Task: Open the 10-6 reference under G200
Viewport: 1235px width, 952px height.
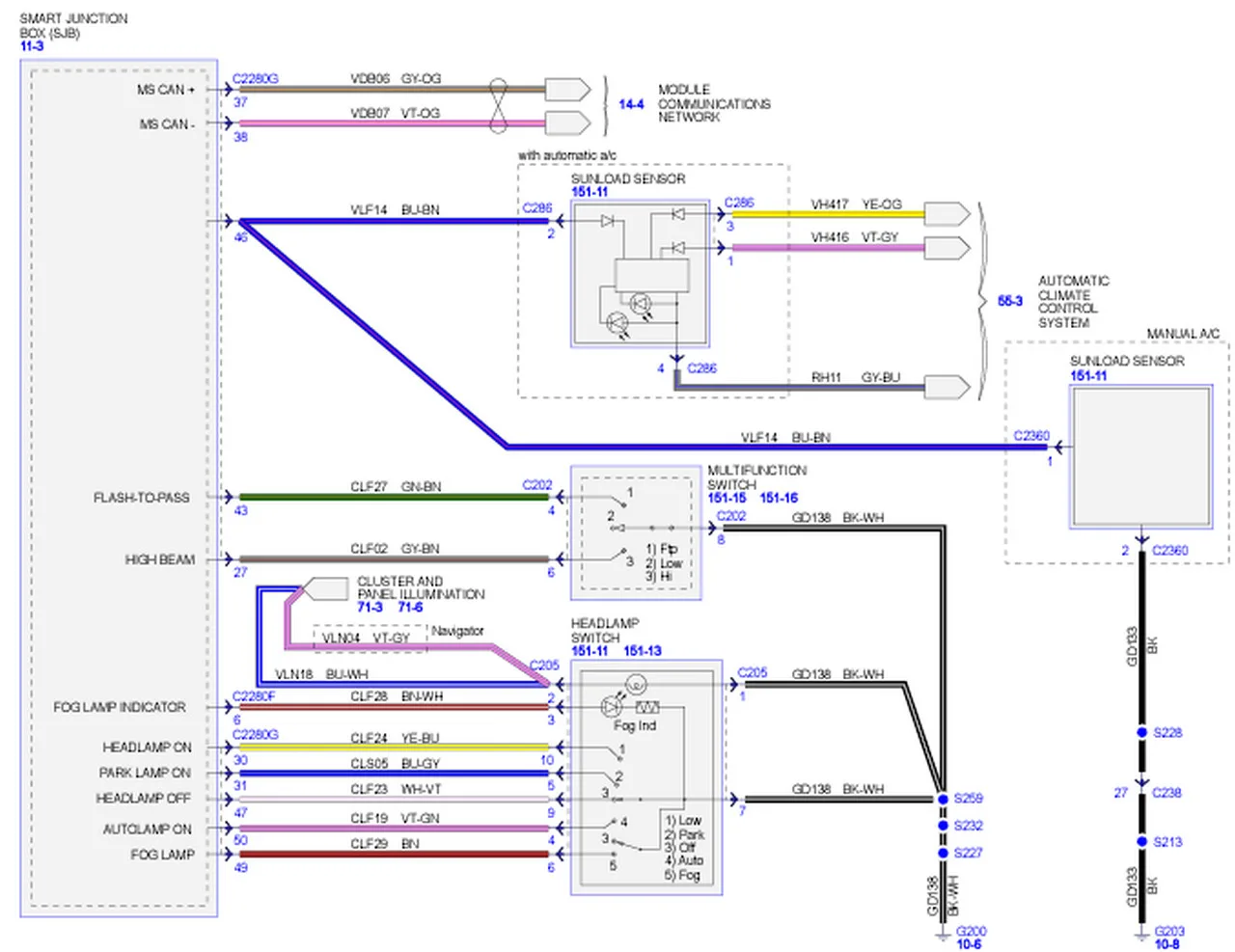Action: pyautogui.click(x=969, y=944)
